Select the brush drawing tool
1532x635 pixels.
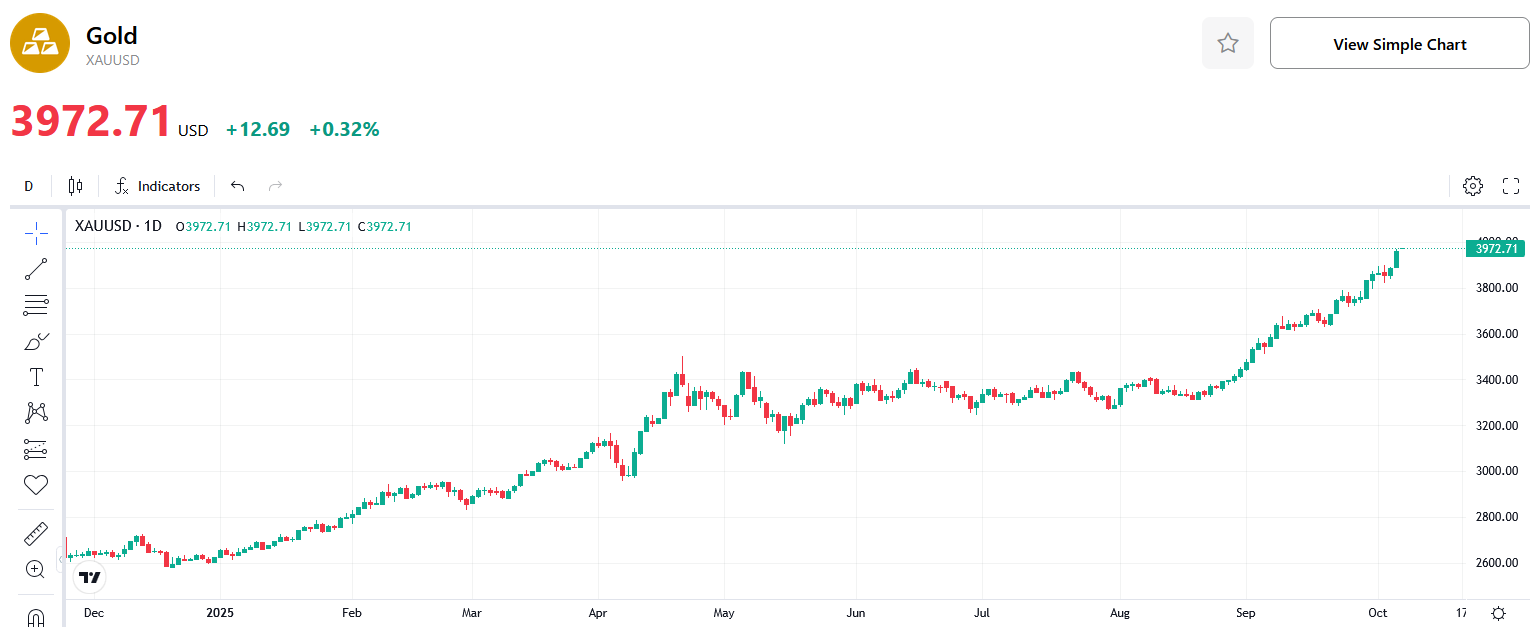click(x=36, y=342)
